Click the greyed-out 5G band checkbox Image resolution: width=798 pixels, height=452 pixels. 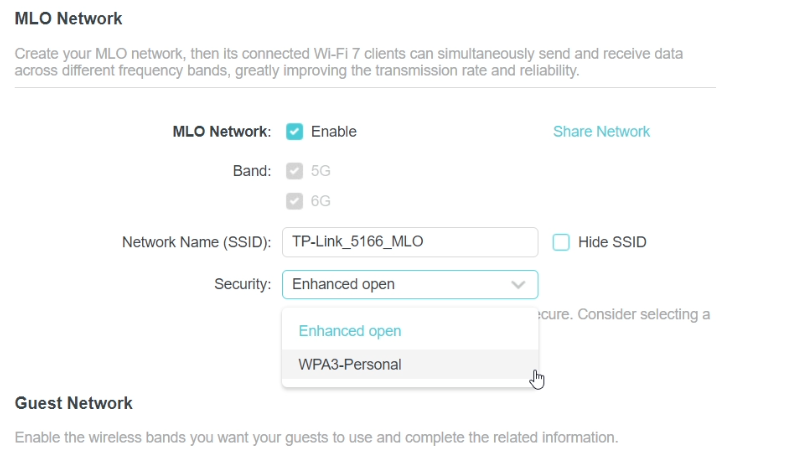coord(294,171)
